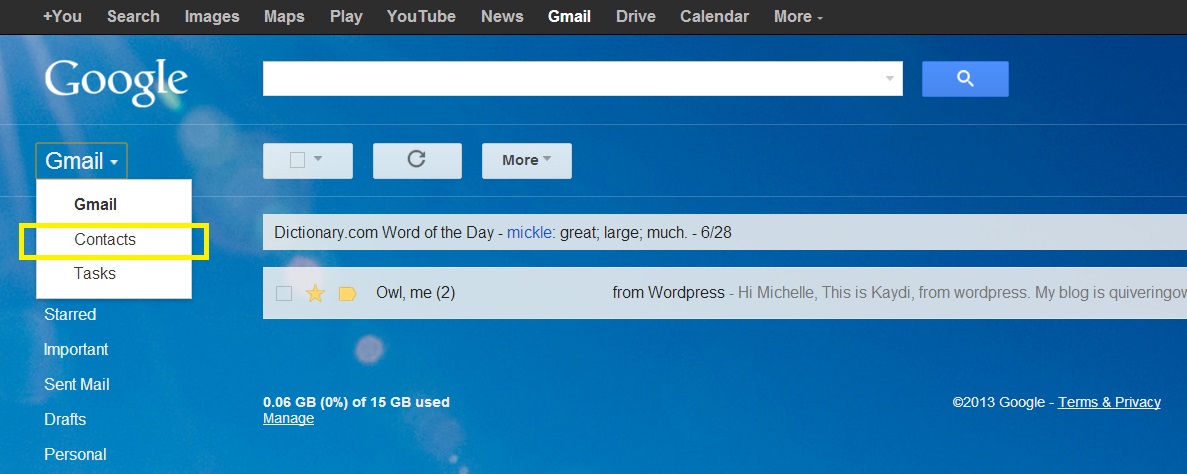Open the Terms & Privacy link

click(1109, 402)
